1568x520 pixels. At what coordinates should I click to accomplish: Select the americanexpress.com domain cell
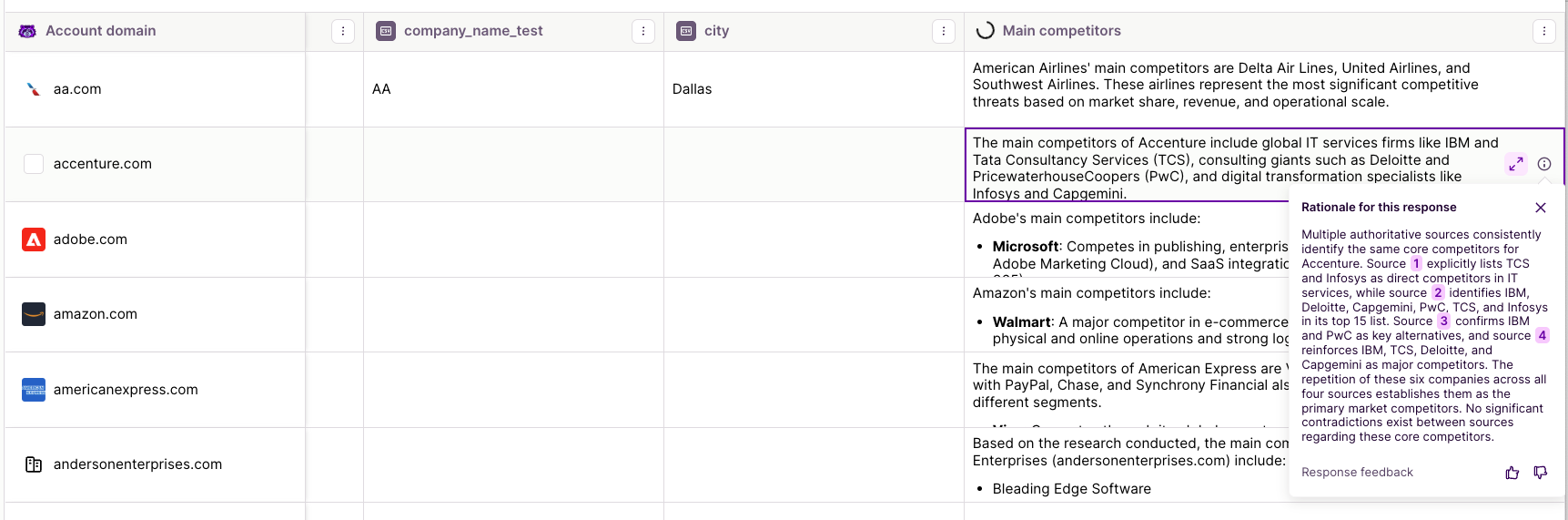(x=155, y=390)
